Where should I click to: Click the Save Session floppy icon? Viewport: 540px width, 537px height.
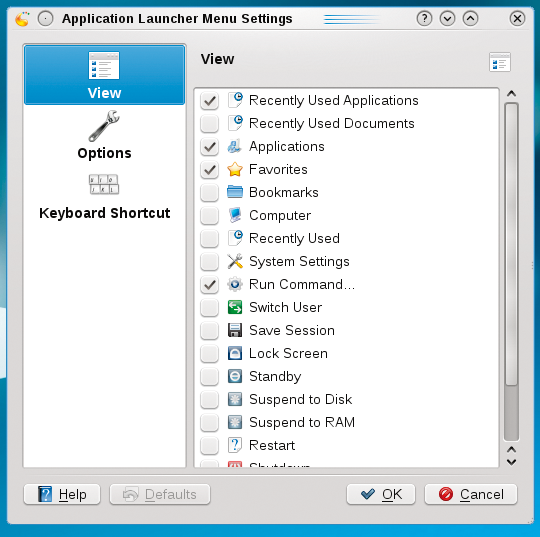tap(235, 330)
